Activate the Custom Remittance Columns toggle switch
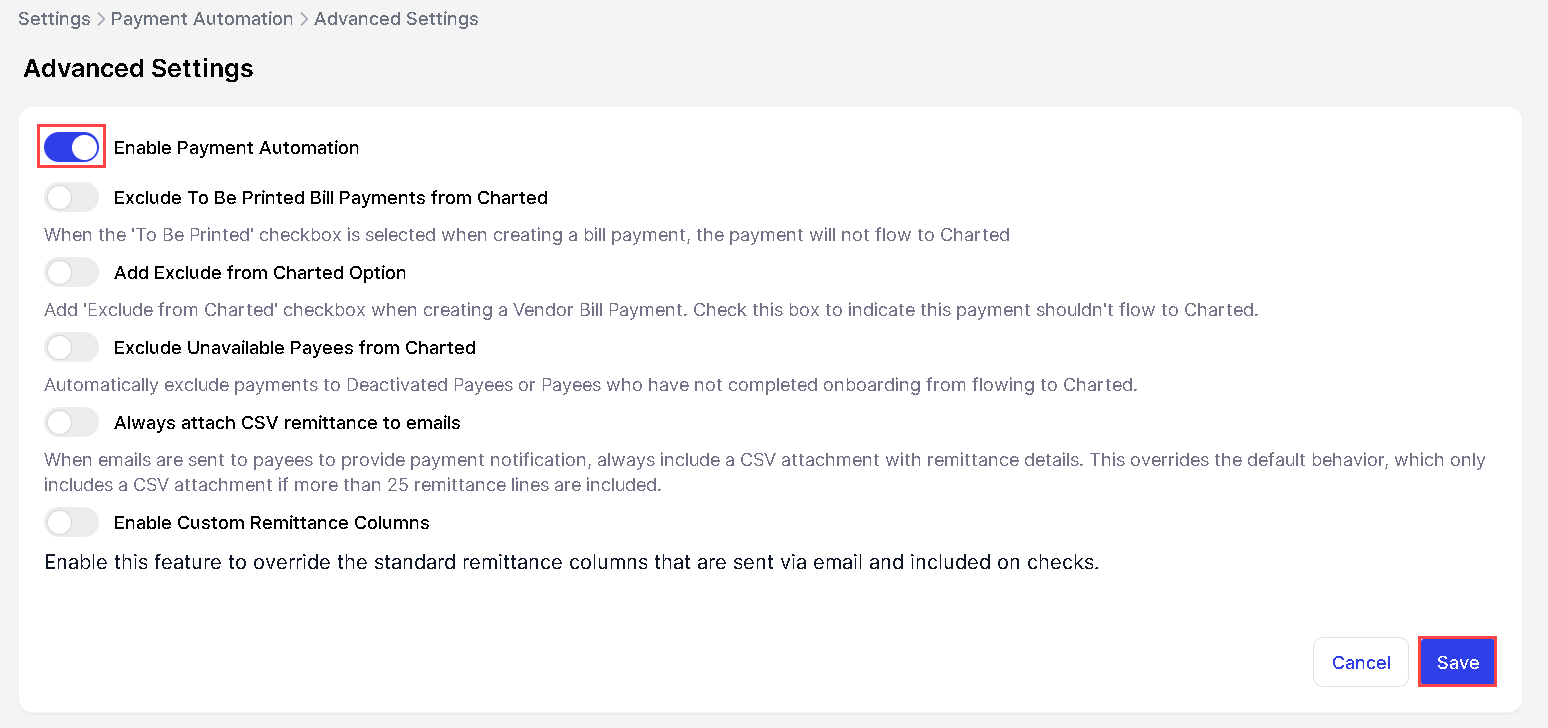The image size is (1548, 728). 71,522
